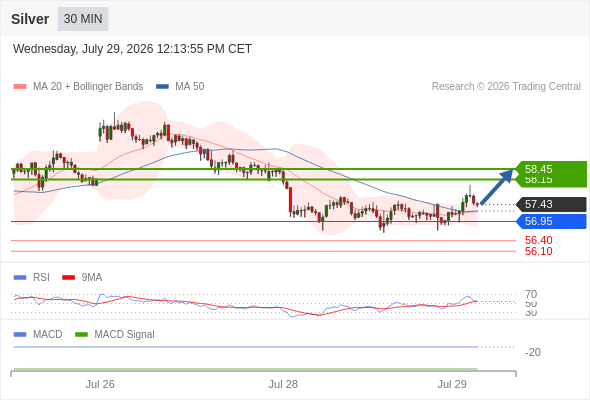The height and width of the screenshot is (400, 590).
Task: Click the red 56.10 support level label
Action: 539,251
